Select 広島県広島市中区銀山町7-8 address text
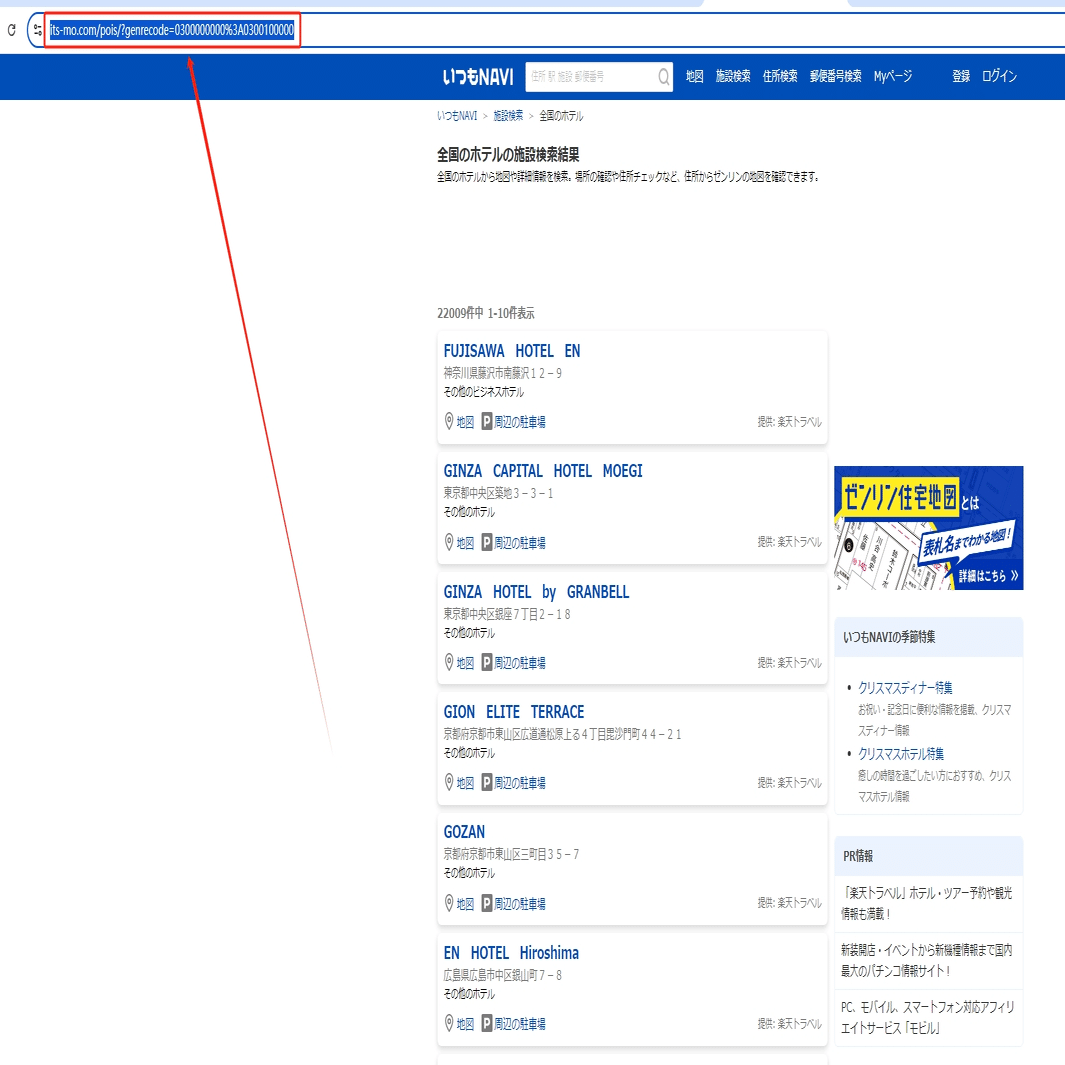The width and height of the screenshot is (1065, 1065). [x=503, y=975]
